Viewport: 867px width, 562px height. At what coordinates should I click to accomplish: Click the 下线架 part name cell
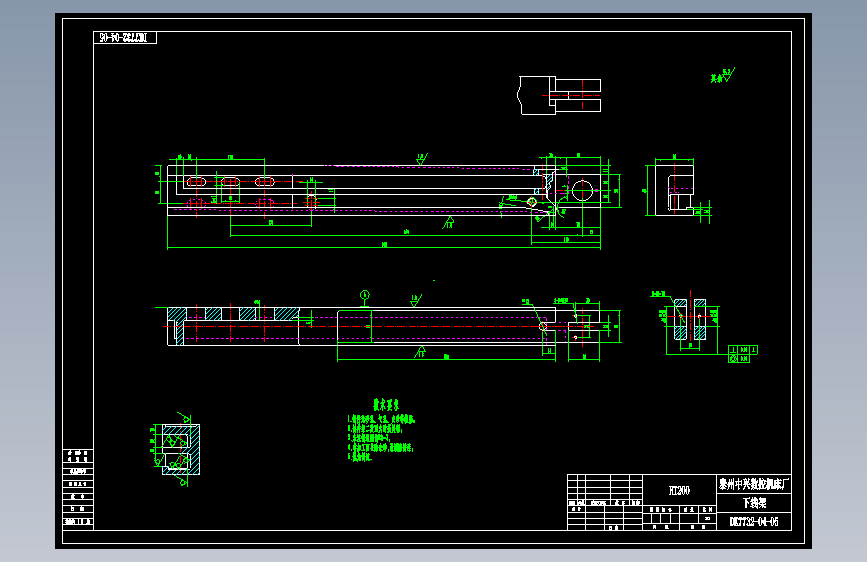754,503
